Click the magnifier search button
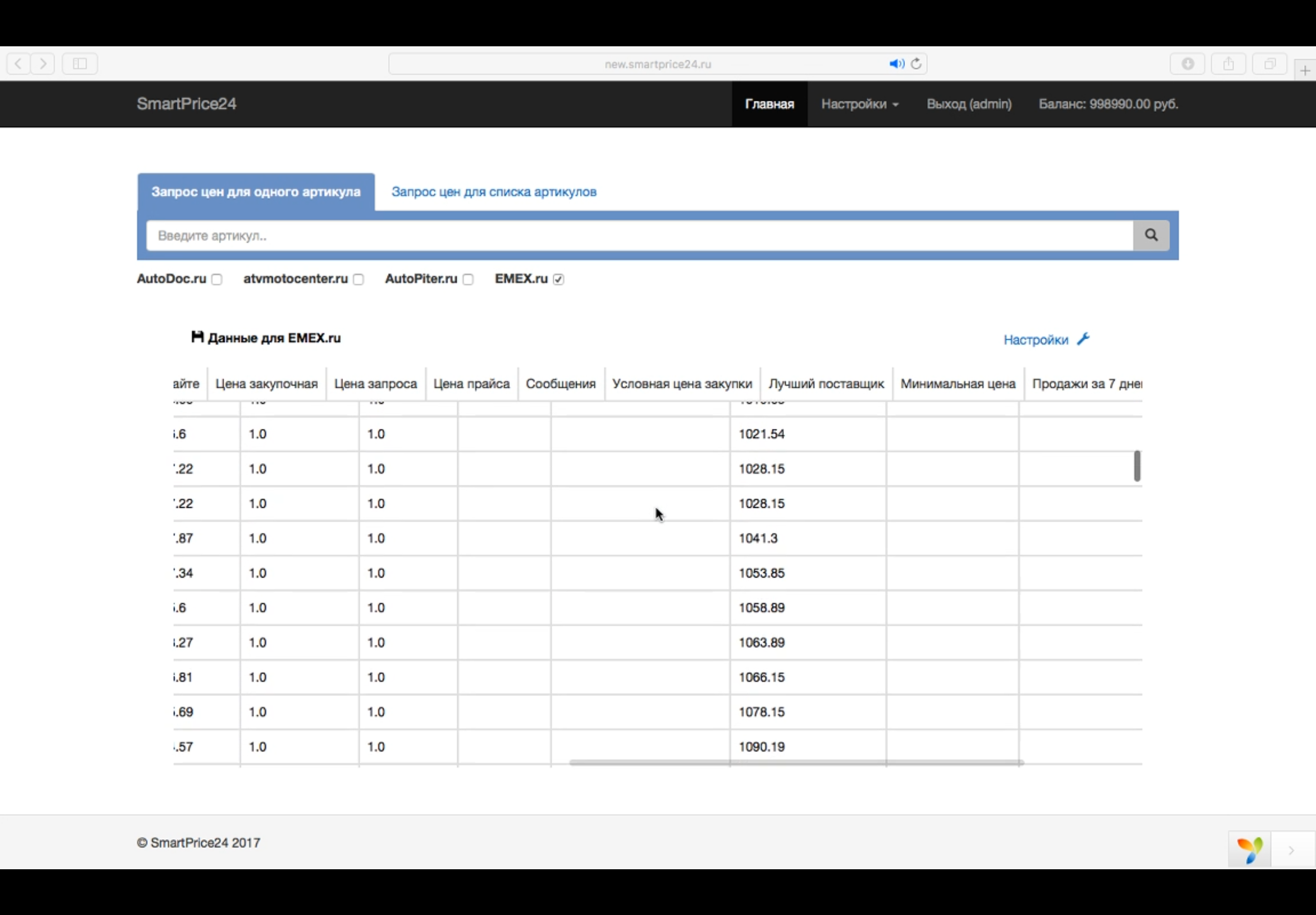Viewport: 1316px width, 915px height. [x=1150, y=235]
